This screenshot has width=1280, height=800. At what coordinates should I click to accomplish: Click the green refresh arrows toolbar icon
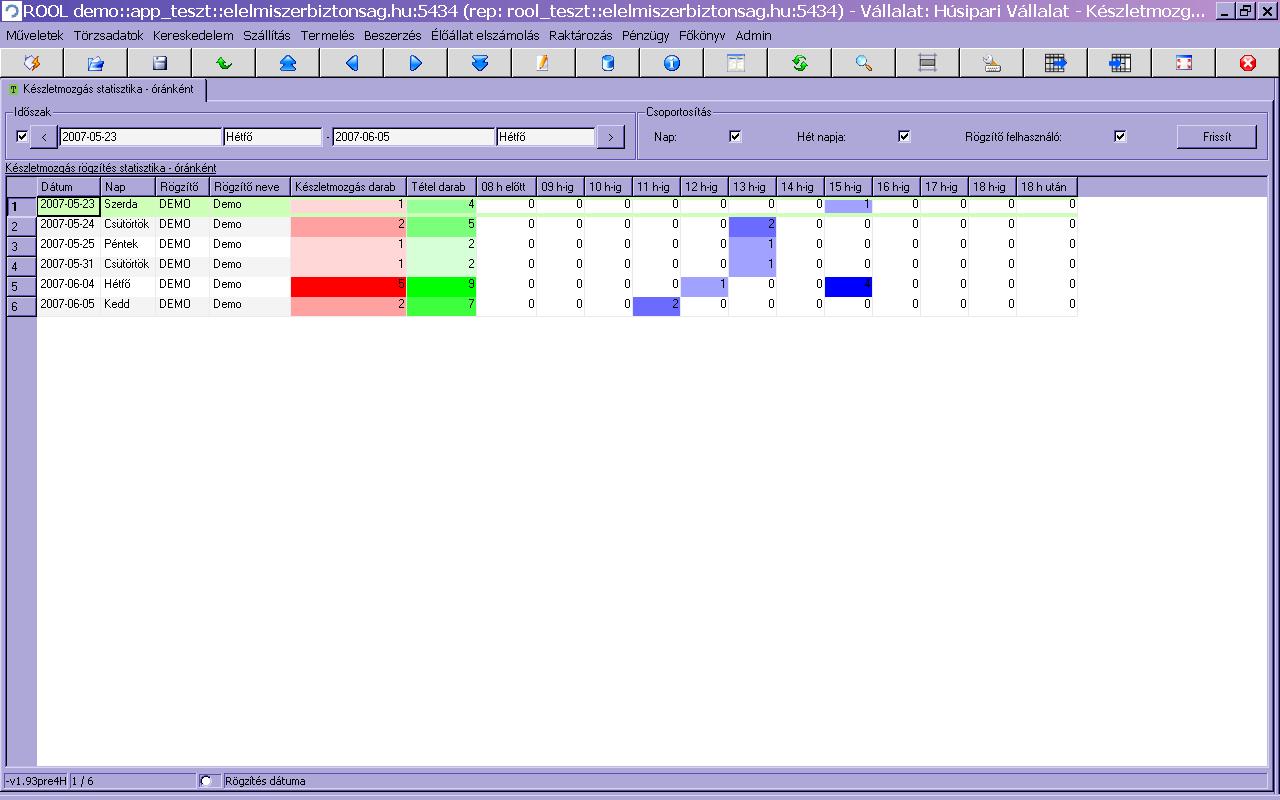pyautogui.click(x=799, y=63)
